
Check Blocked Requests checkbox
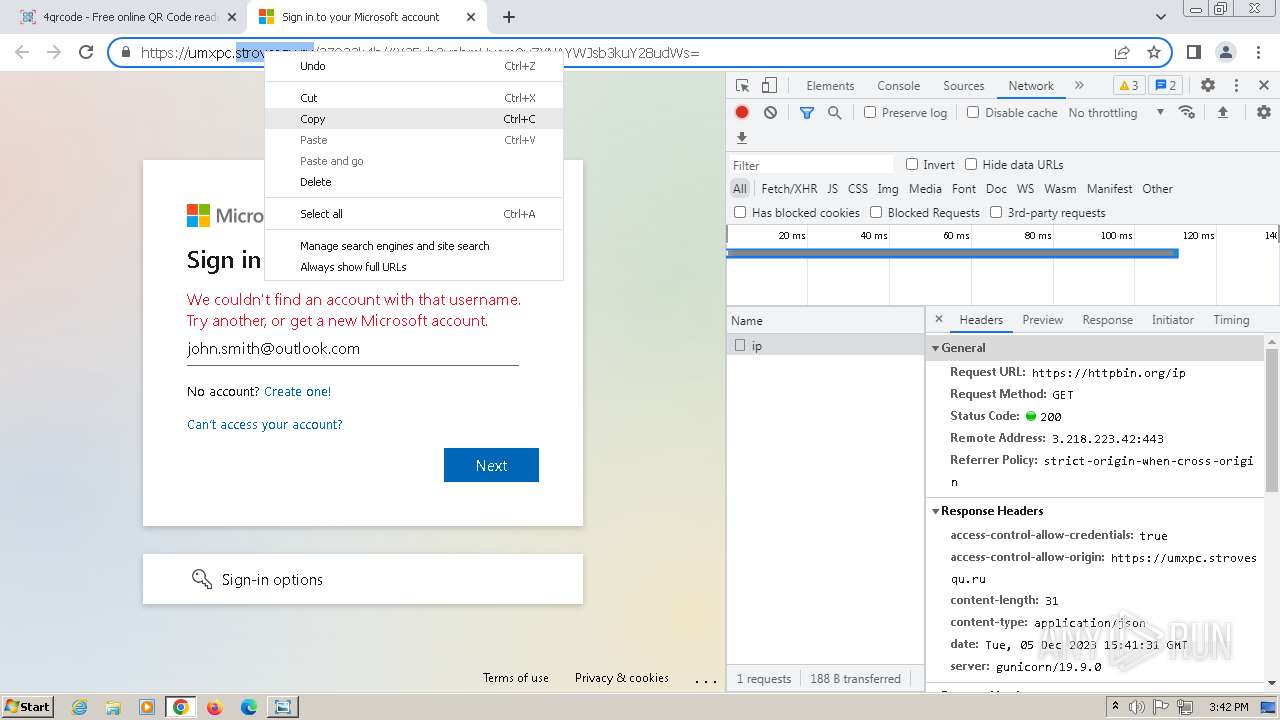pos(876,212)
